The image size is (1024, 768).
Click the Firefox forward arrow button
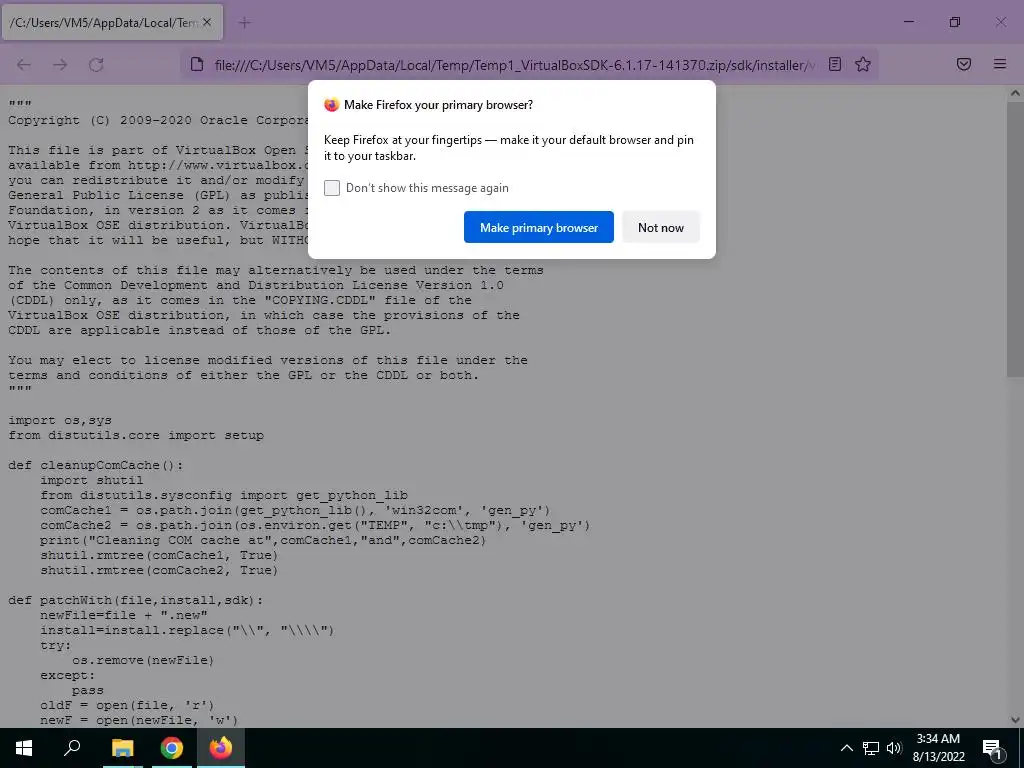pos(60,65)
